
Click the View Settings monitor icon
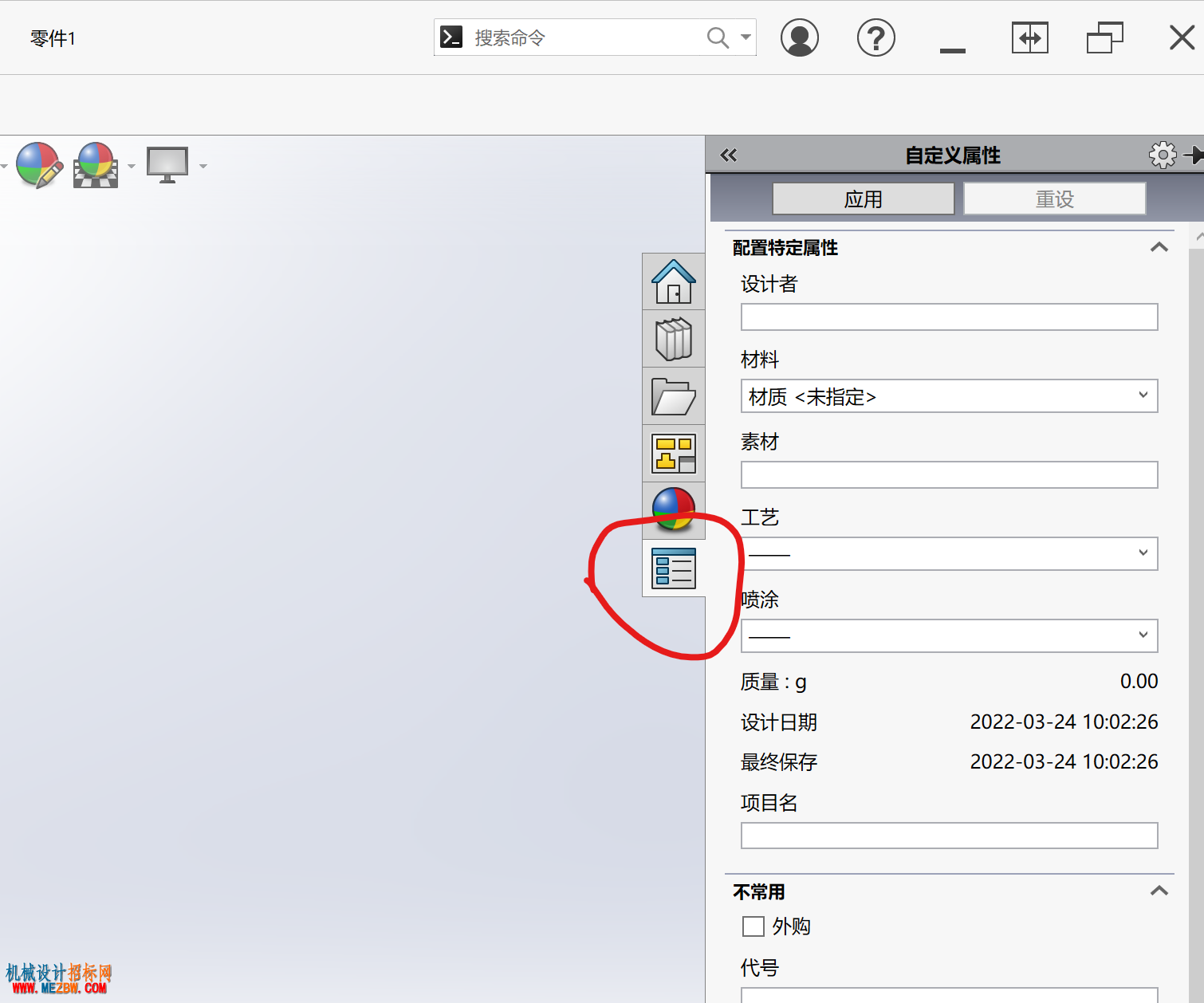coord(167,165)
